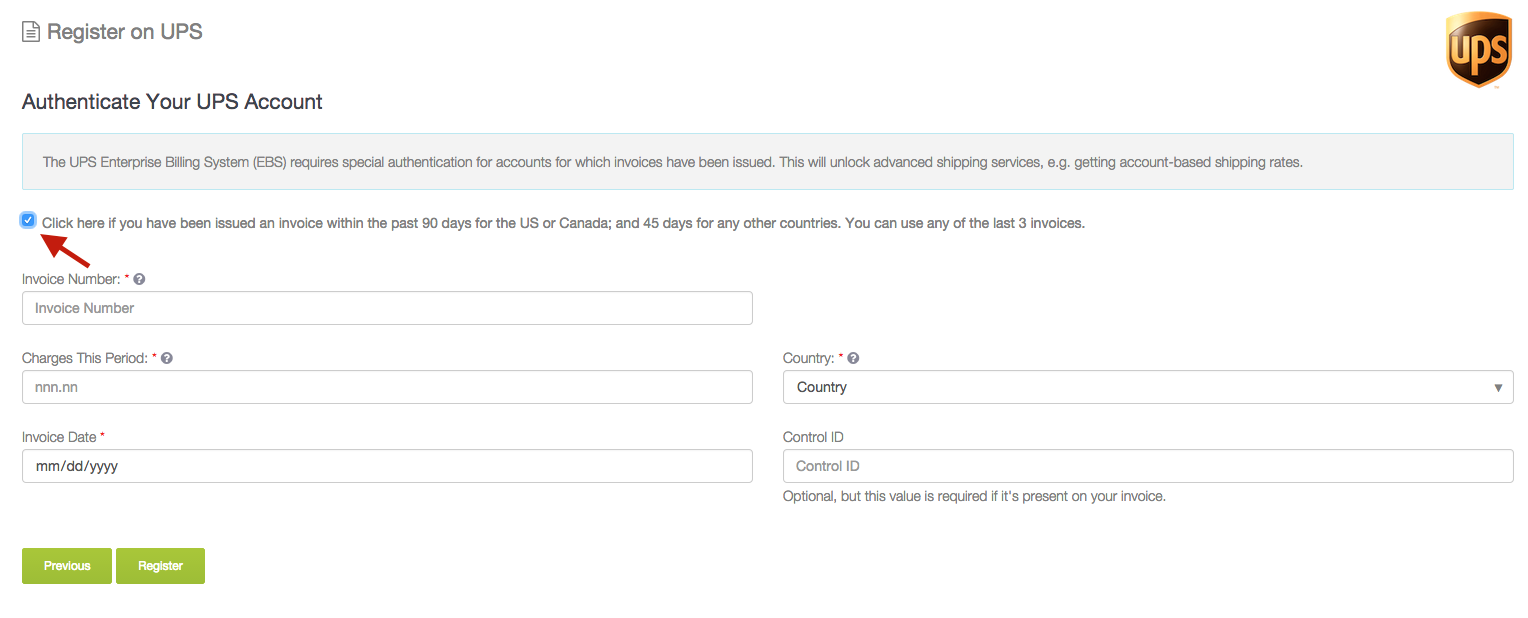
Task: Focus the Invoice Number input field
Action: 387,308
